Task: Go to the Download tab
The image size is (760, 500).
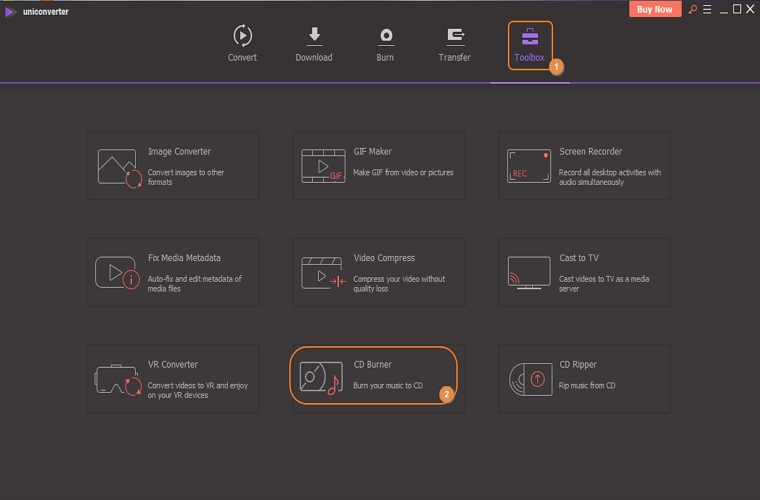Action: click(x=314, y=44)
